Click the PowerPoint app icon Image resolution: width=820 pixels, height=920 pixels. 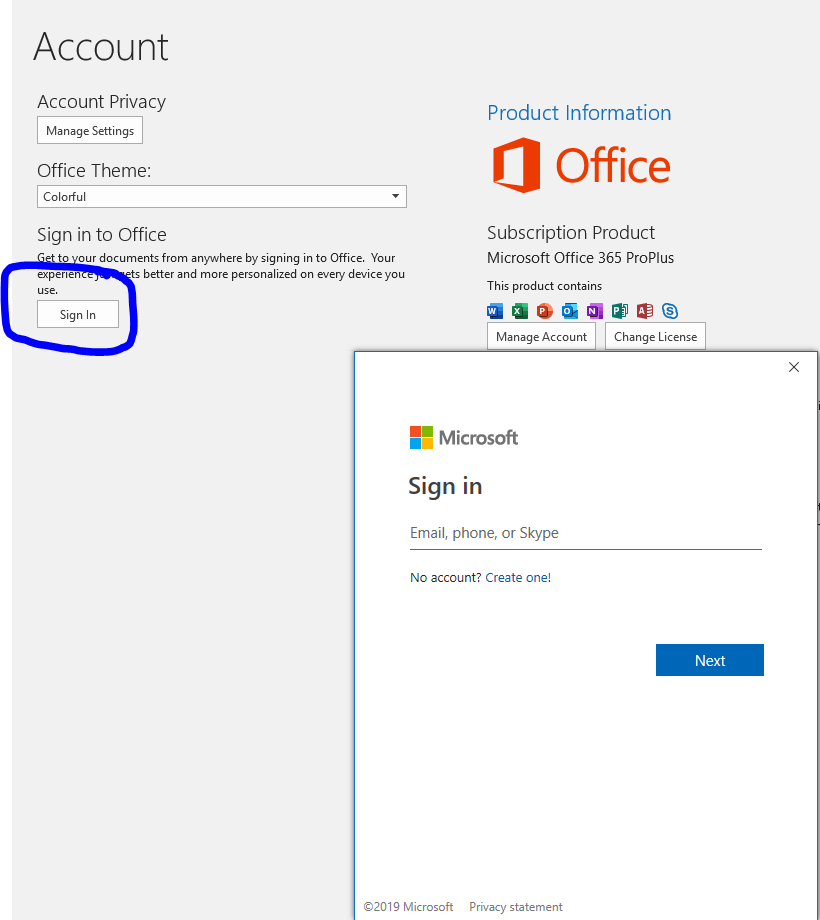tap(545, 311)
